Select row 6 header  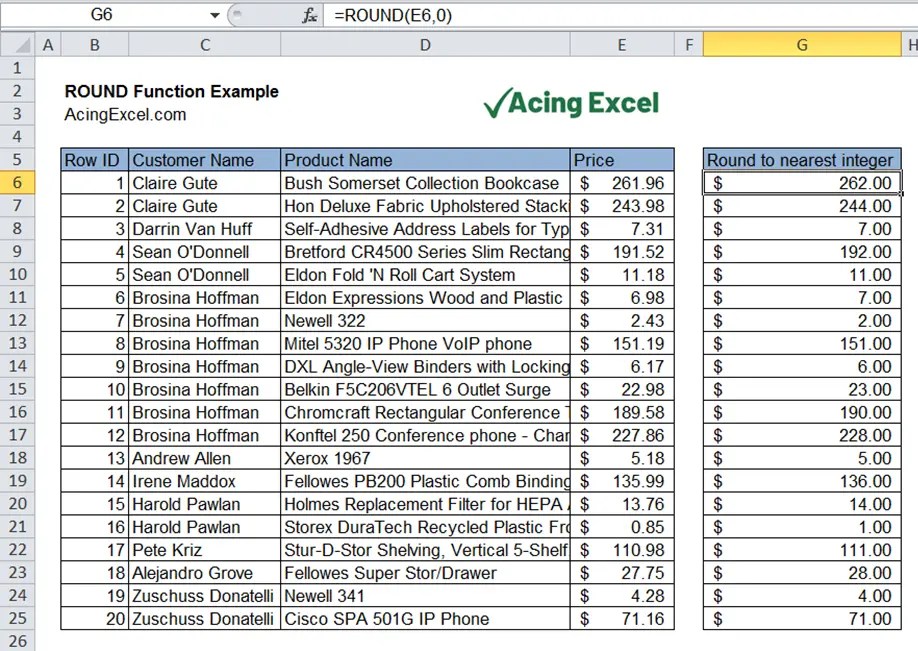(18, 183)
